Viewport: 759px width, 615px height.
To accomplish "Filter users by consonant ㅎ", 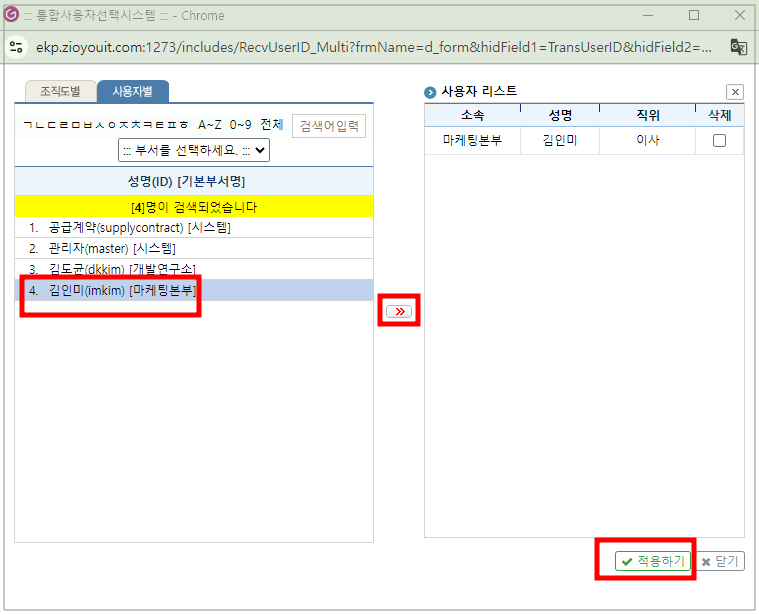I will (184, 125).
